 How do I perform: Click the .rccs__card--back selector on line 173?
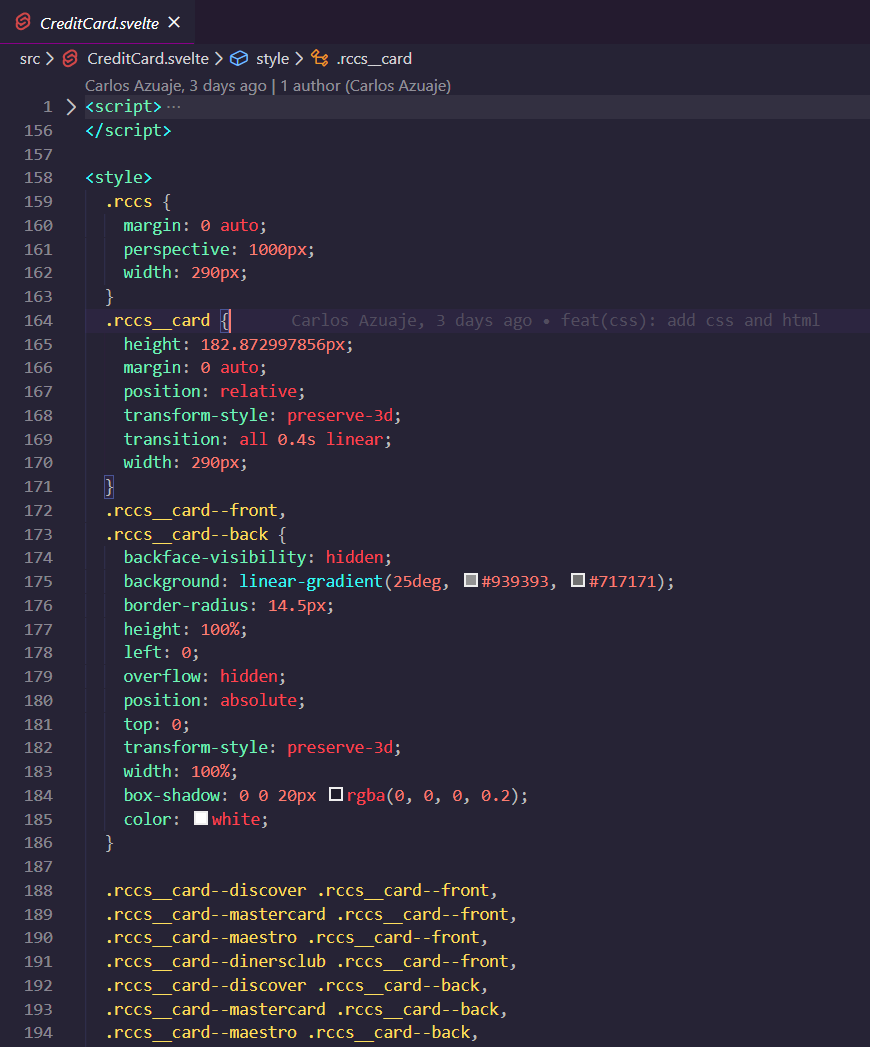(x=187, y=534)
